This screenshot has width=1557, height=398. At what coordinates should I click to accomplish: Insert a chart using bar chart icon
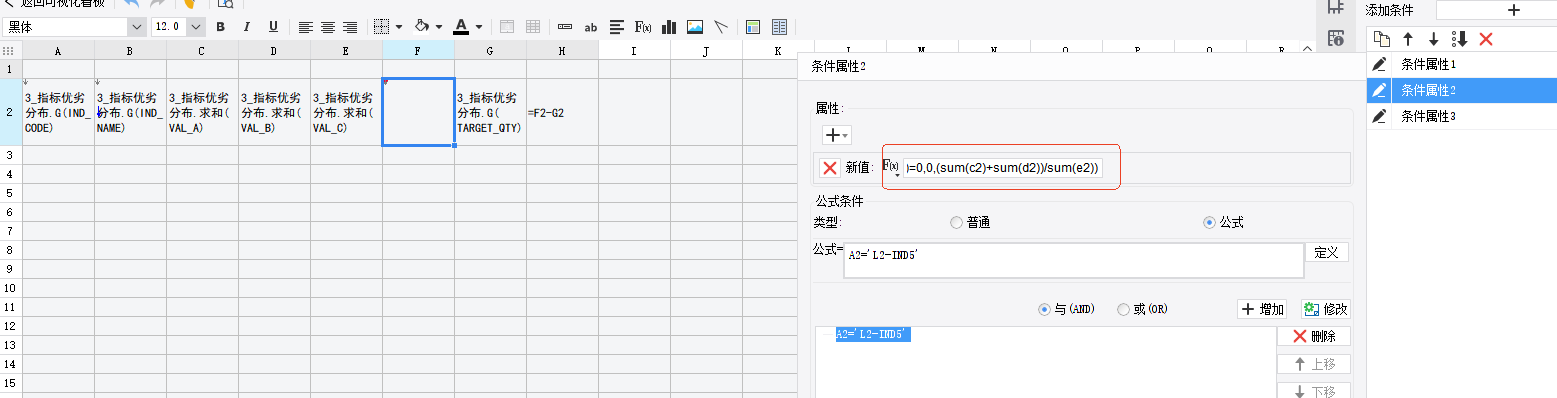[669, 27]
